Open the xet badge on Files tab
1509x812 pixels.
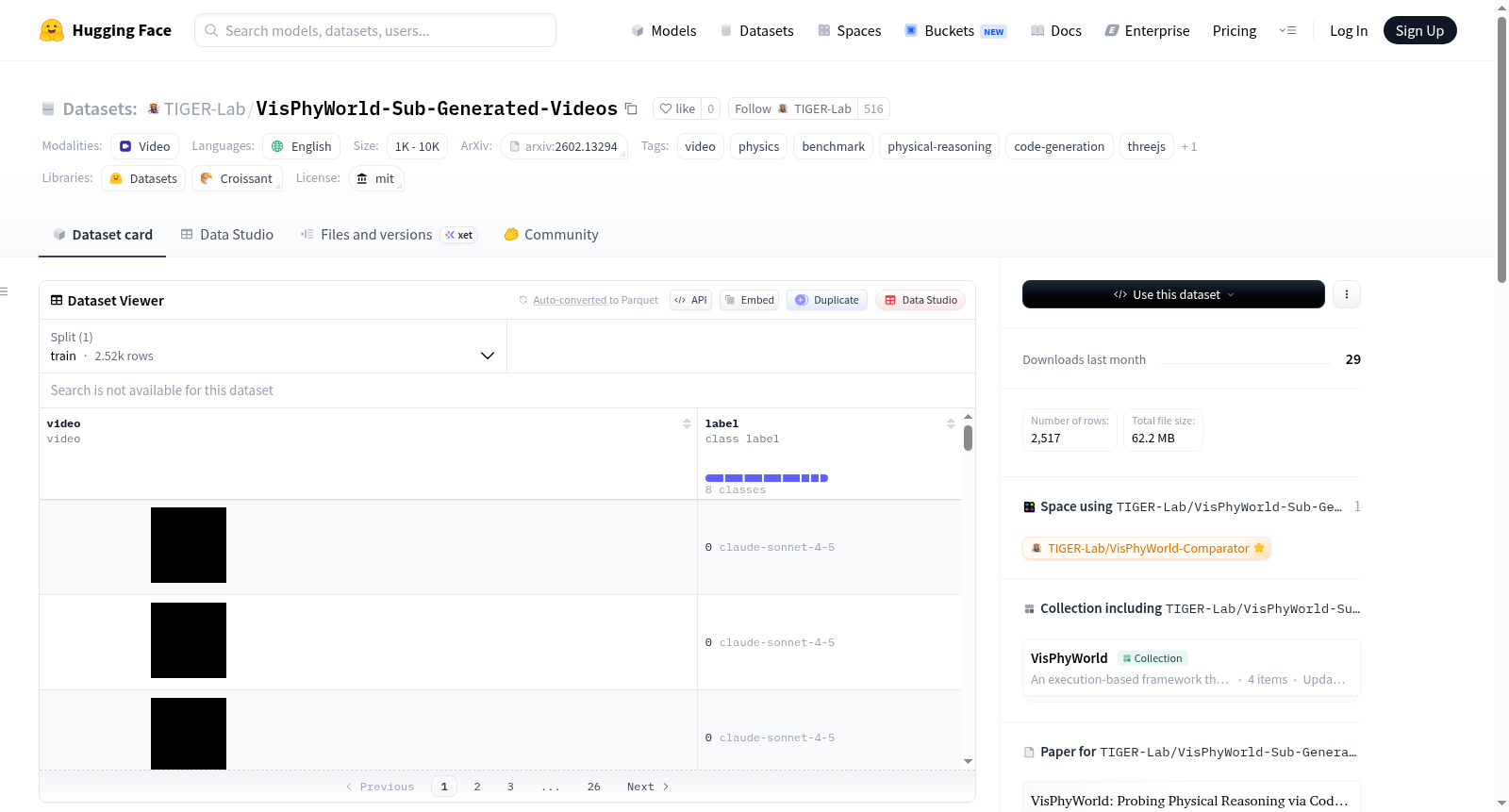click(x=459, y=235)
